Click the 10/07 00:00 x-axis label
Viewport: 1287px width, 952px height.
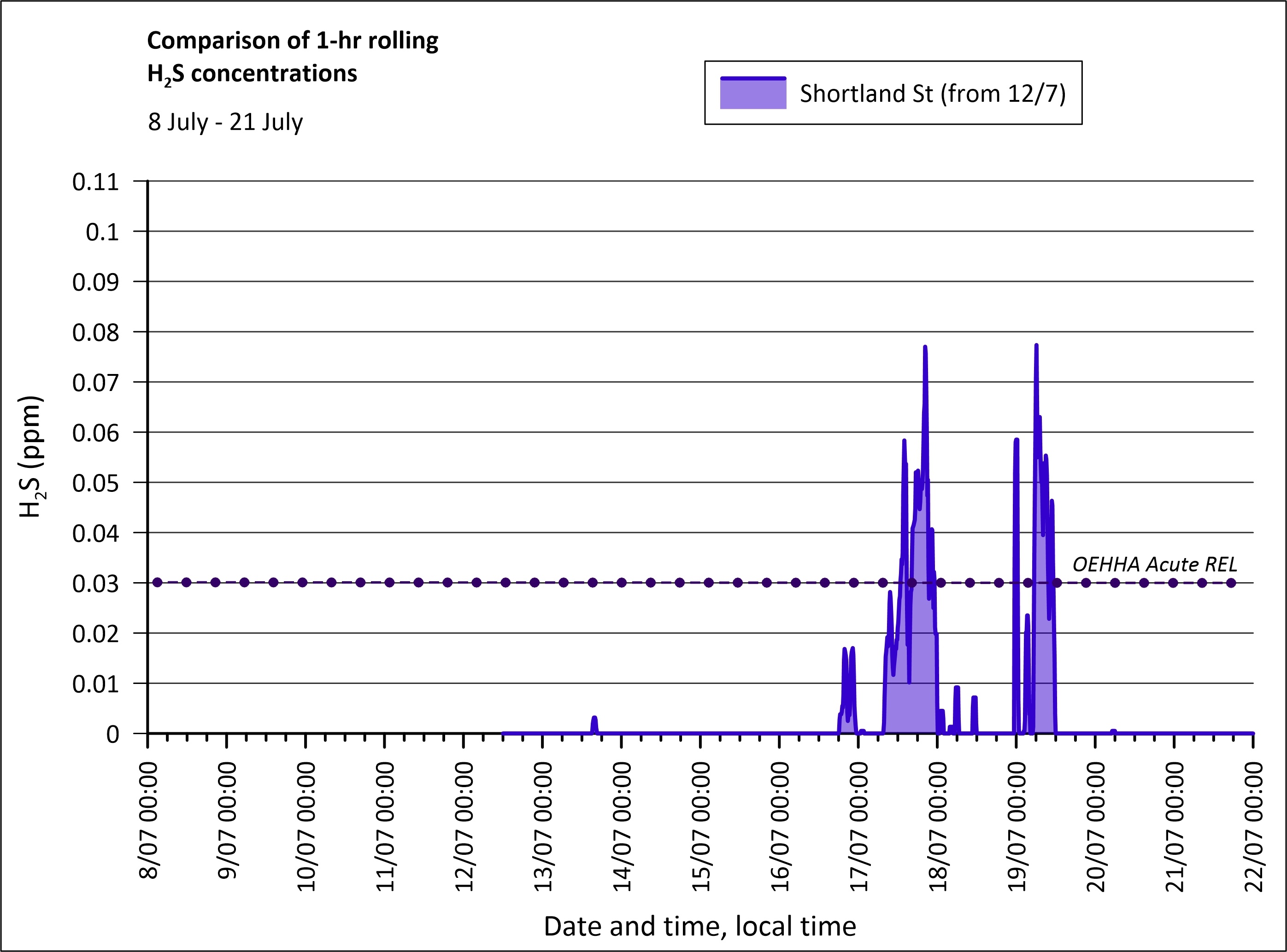coord(306,826)
